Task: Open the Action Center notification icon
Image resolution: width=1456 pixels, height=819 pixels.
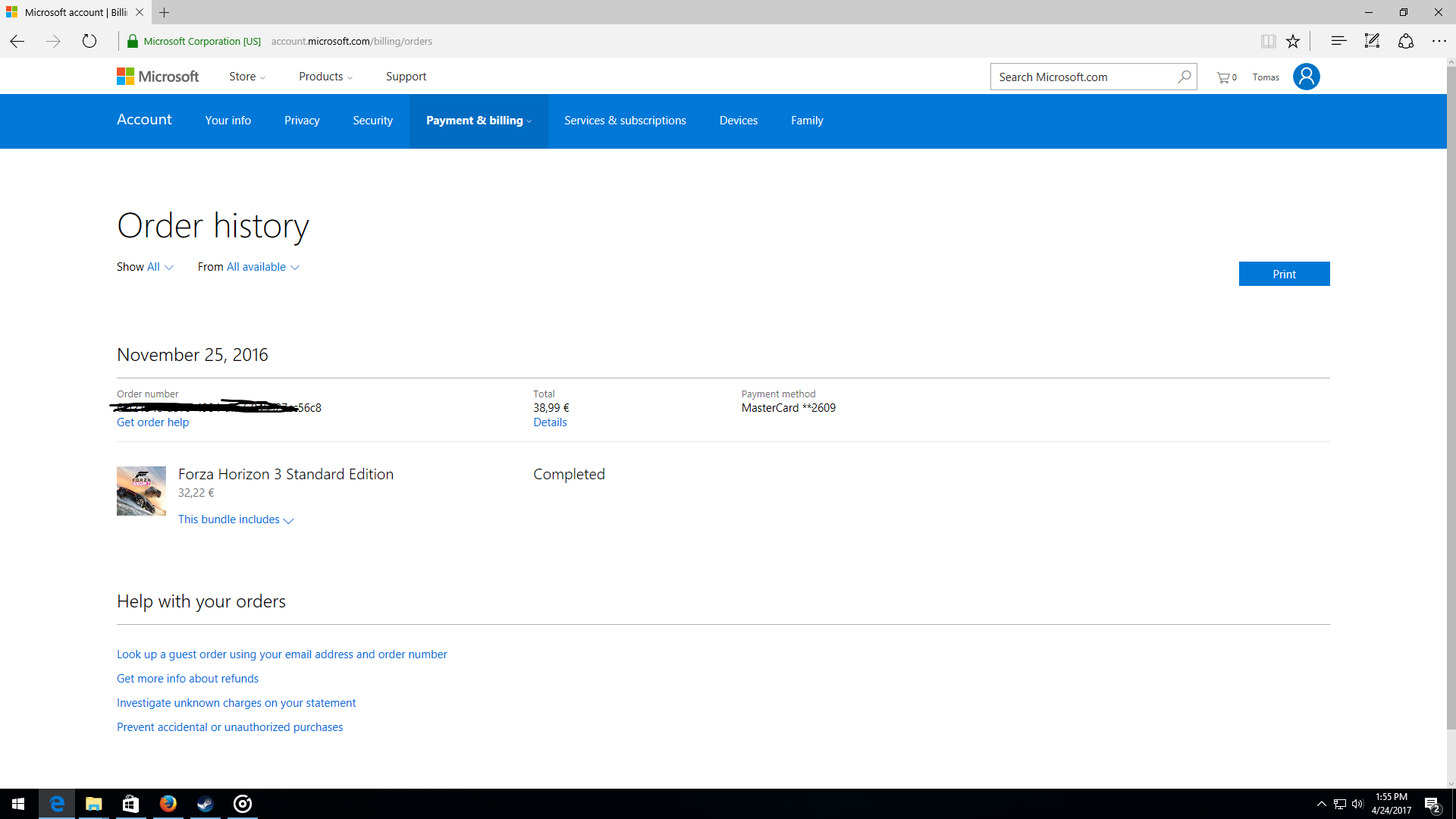Action: [1432, 805]
